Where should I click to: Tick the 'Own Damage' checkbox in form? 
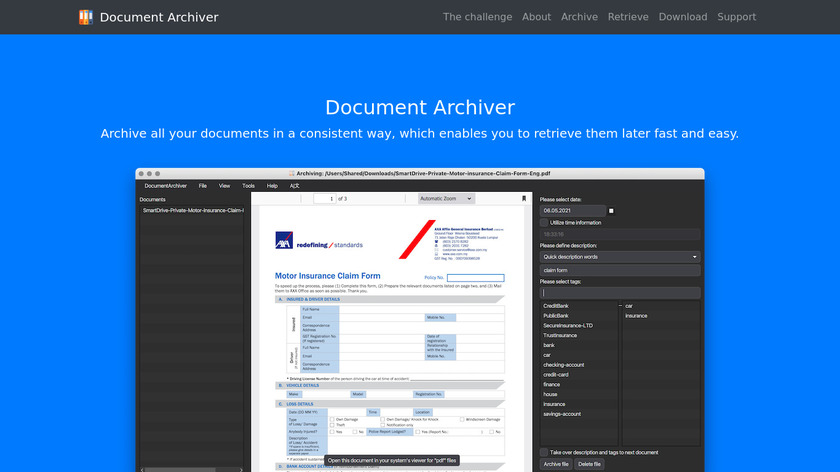(332, 419)
